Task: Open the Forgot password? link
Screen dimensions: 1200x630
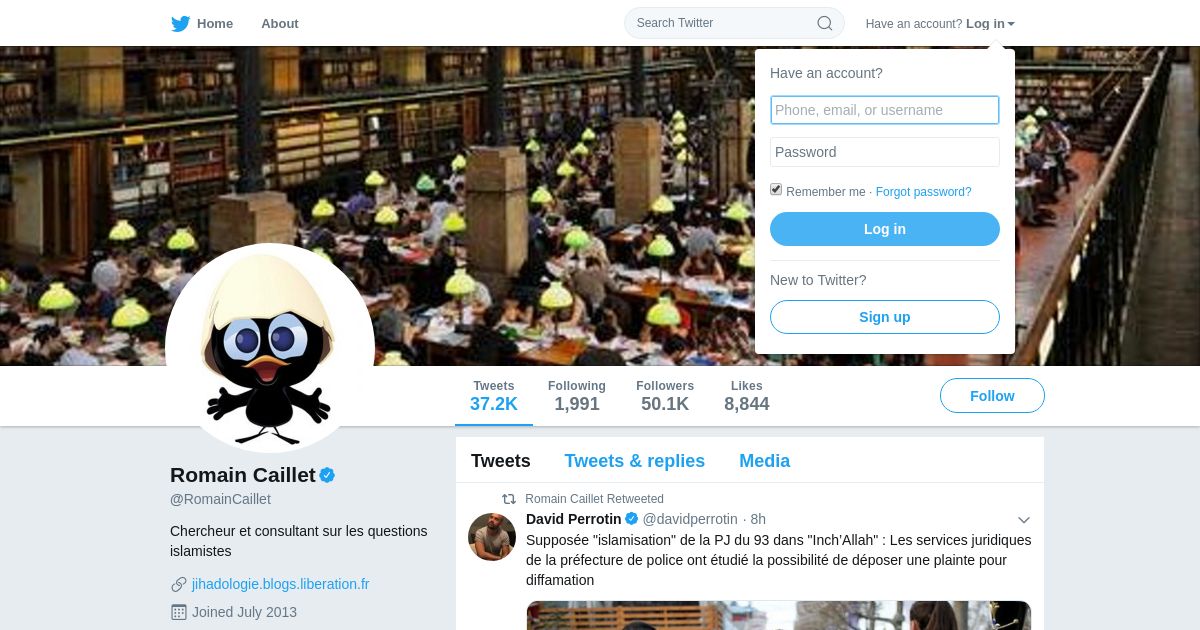Action: click(924, 192)
